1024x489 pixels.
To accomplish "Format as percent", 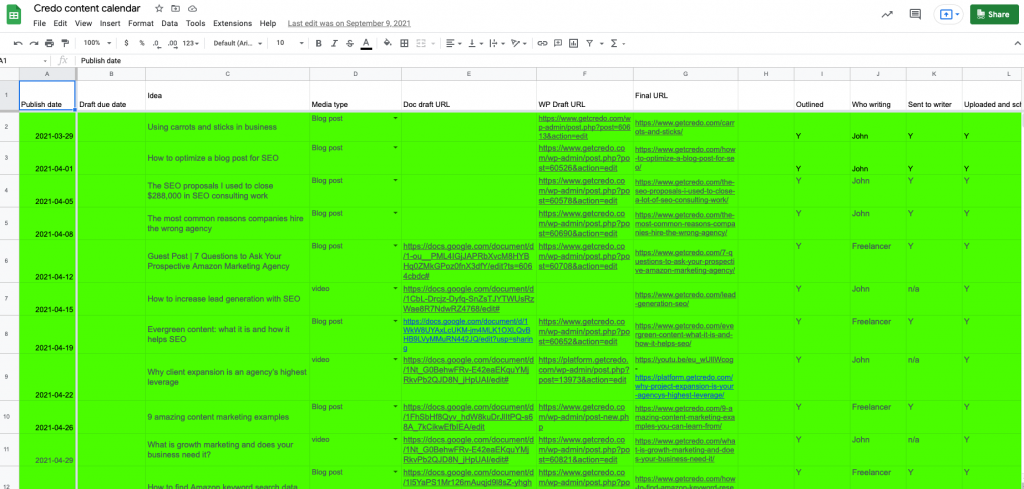I will pyautogui.click(x=141, y=43).
